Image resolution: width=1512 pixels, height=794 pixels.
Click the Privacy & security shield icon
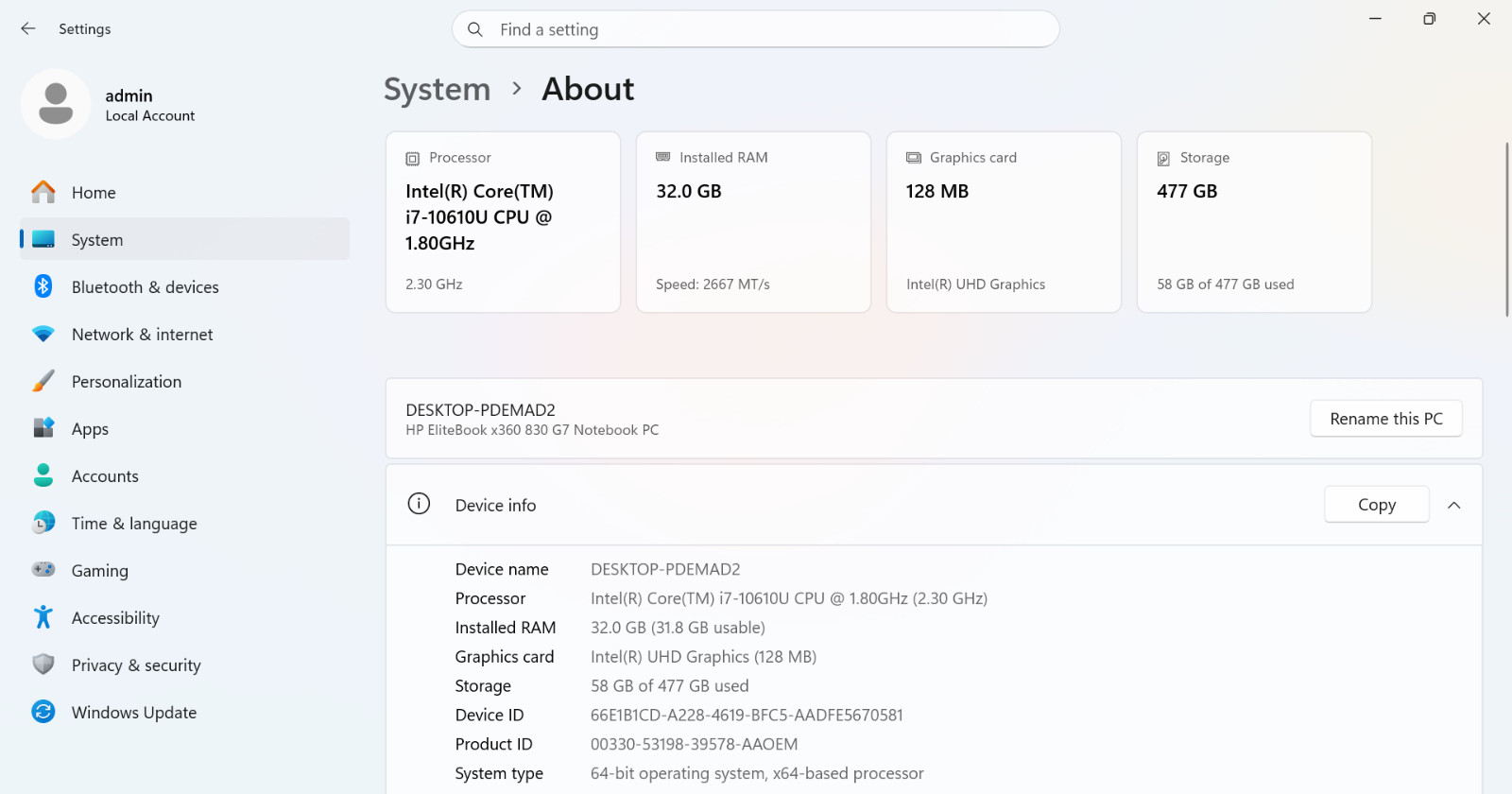pyautogui.click(x=43, y=665)
